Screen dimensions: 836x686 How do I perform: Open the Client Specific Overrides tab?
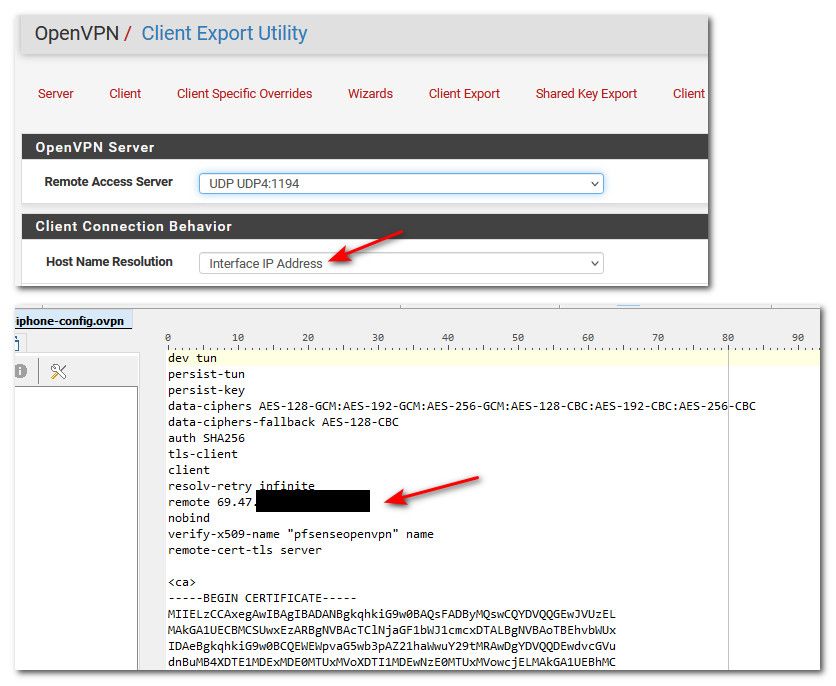click(x=244, y=93)
